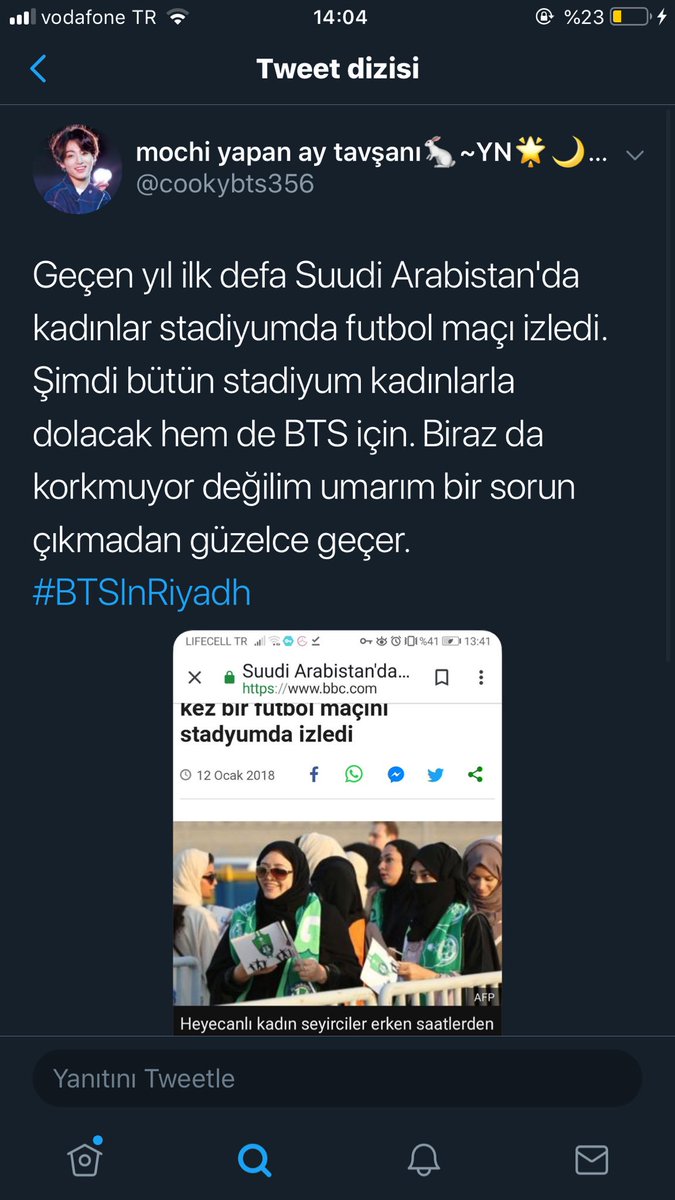Image resolution: width=675 pixels, height=1200 pixels.
Task: Open the Home tab icon
Action: tap(85, 1158)
